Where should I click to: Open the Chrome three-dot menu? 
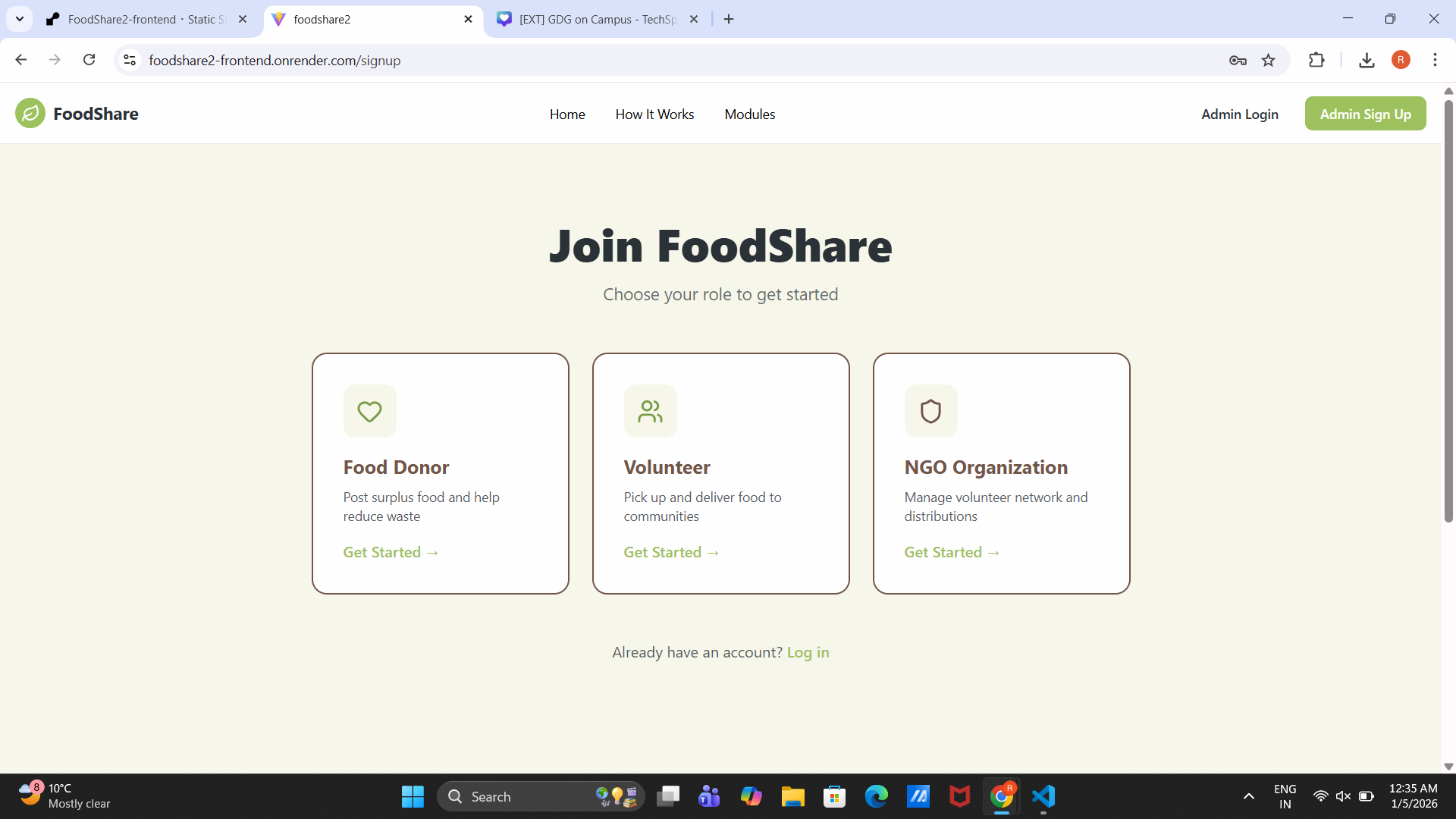coord(1435,60)
